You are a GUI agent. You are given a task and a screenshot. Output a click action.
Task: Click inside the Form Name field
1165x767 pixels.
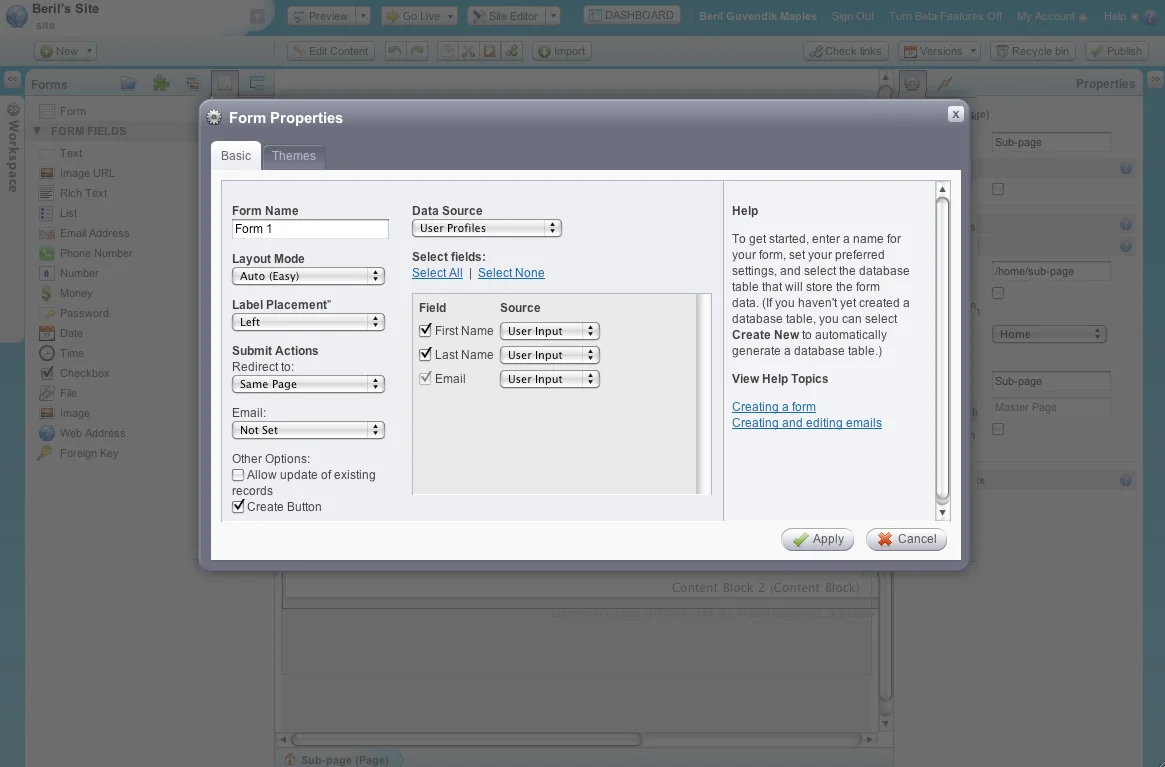click(310, 229)
